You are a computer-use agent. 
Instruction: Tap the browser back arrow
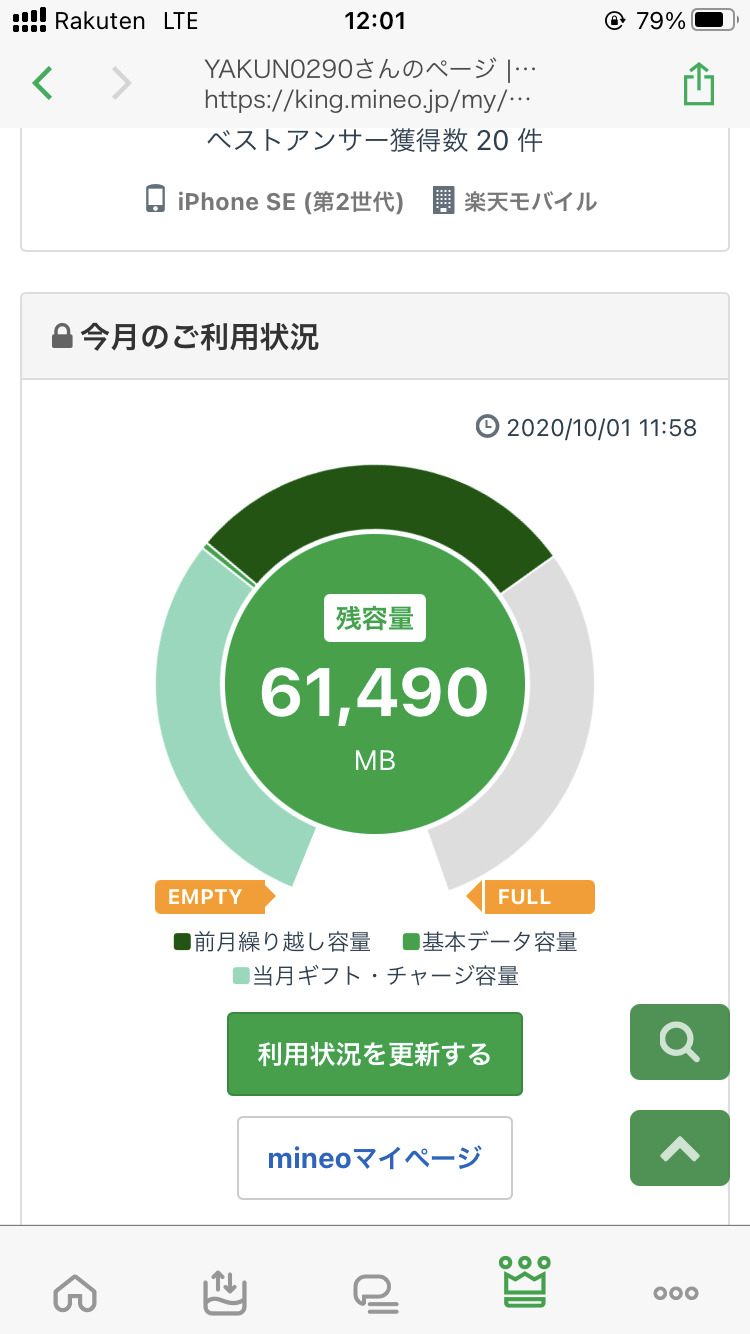coord(42,83)
